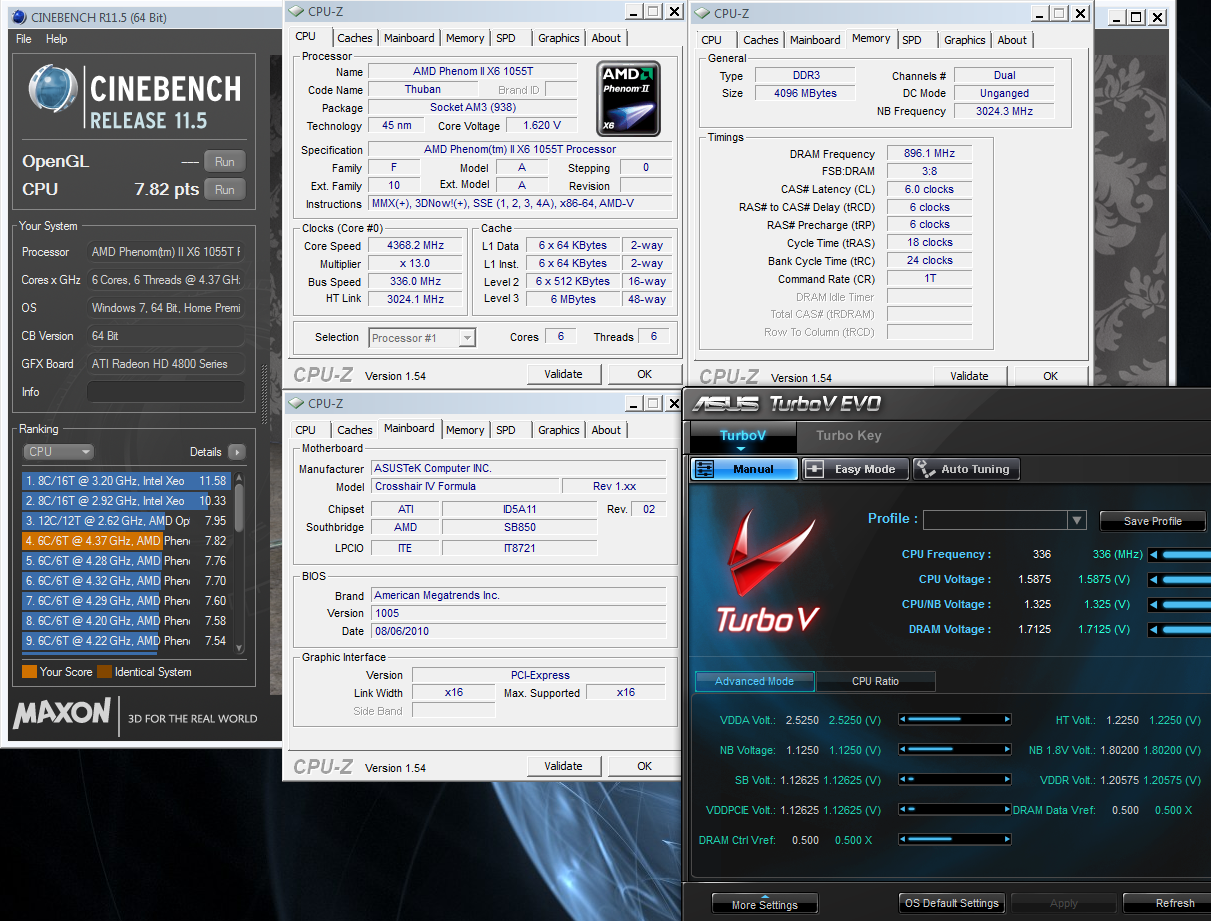Select the Advanced Mode tab in TurboV
Viewport: 1211px width, 921px height.
[x=755, y=681]
